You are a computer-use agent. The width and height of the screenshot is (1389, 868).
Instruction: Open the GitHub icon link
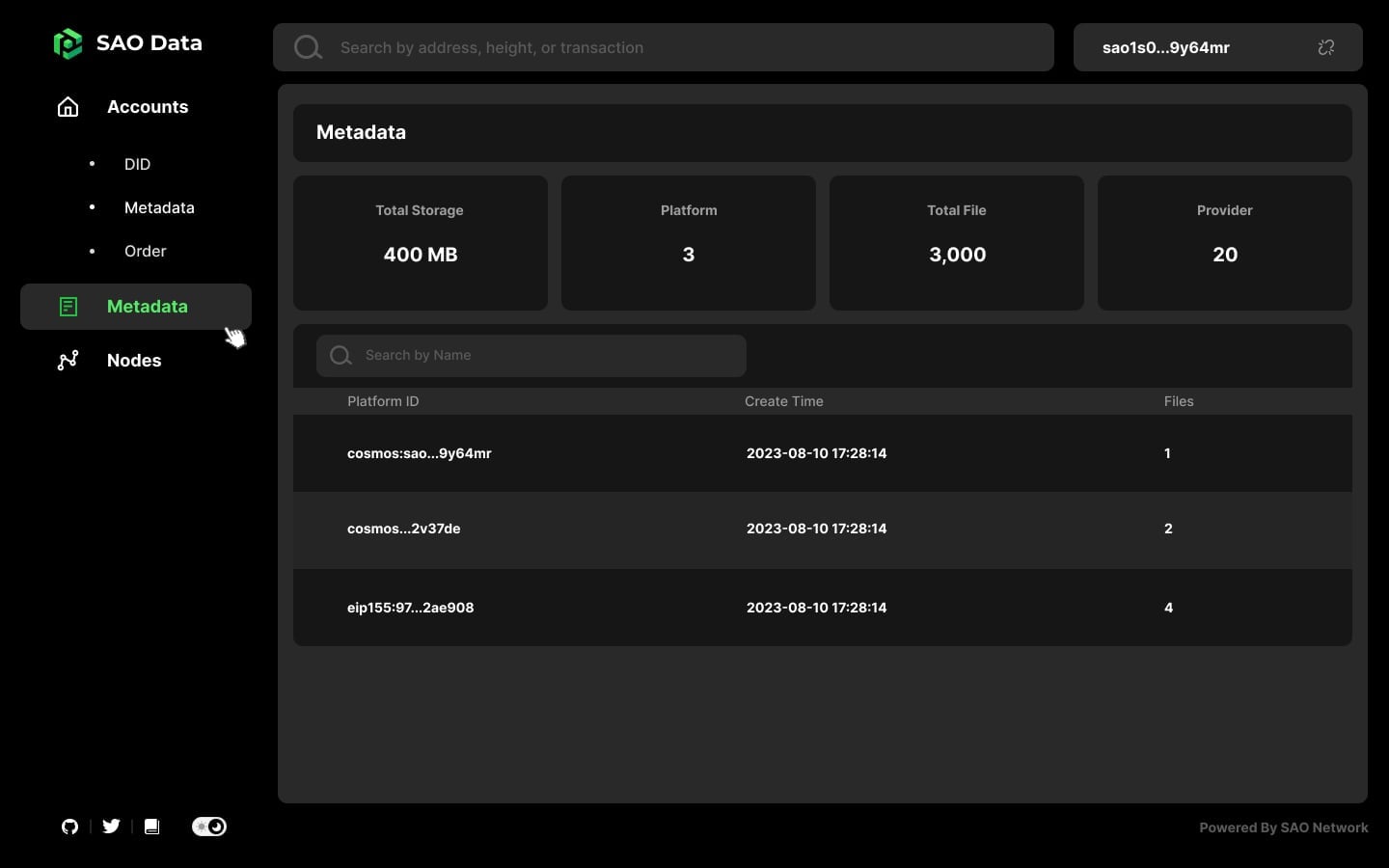[x=69, y=827]
